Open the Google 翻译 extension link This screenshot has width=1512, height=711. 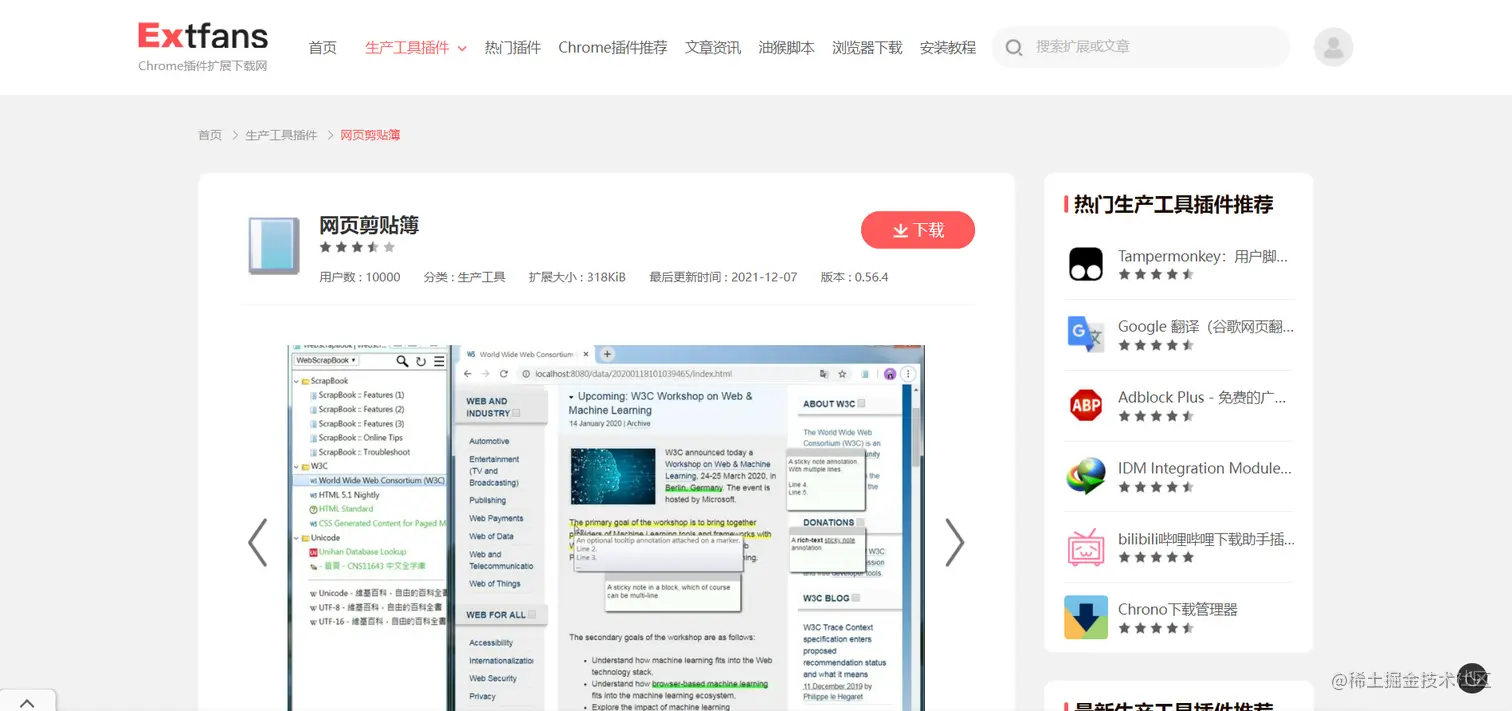[1206, 326]
